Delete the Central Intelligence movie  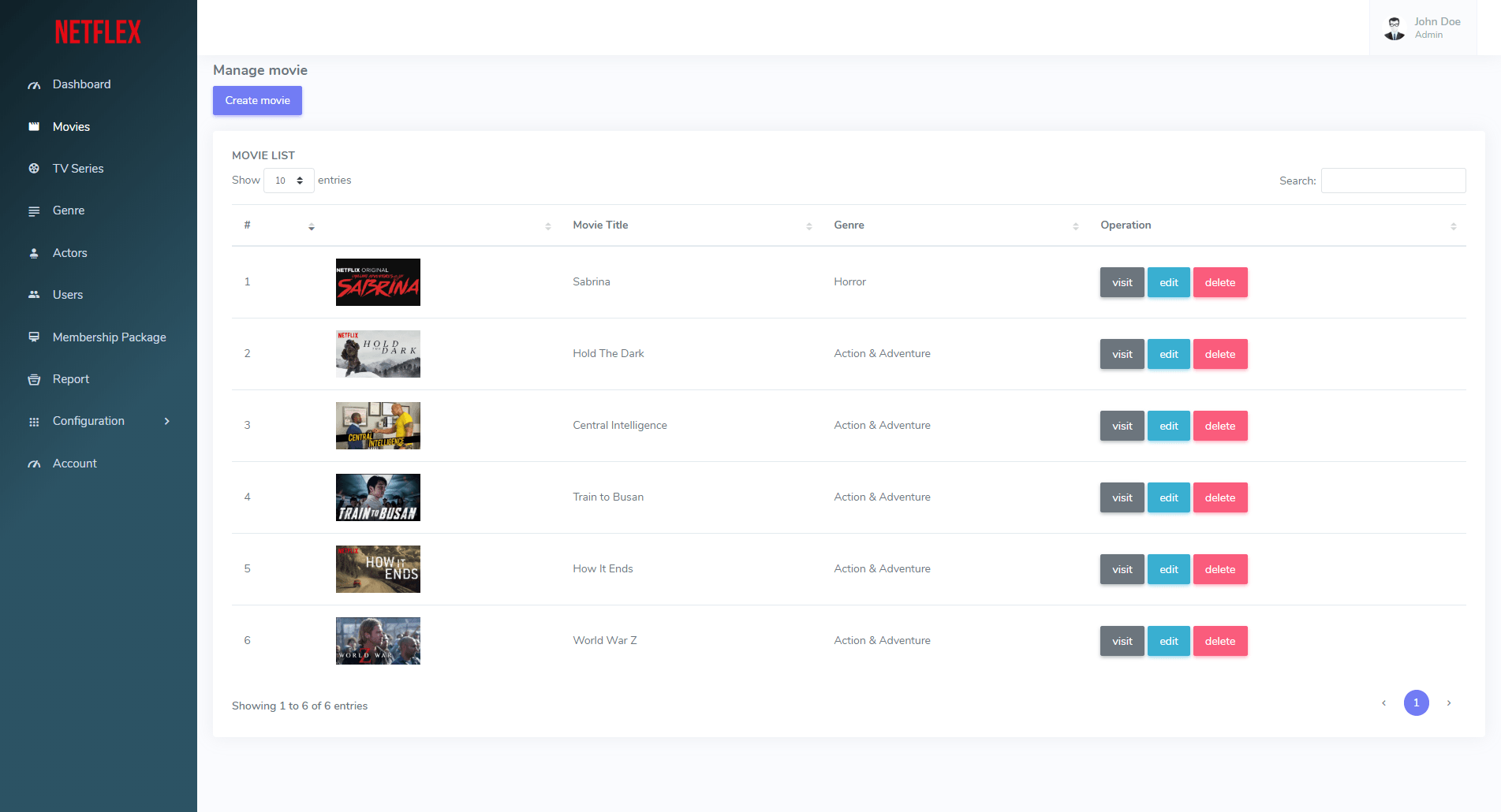1220,426
